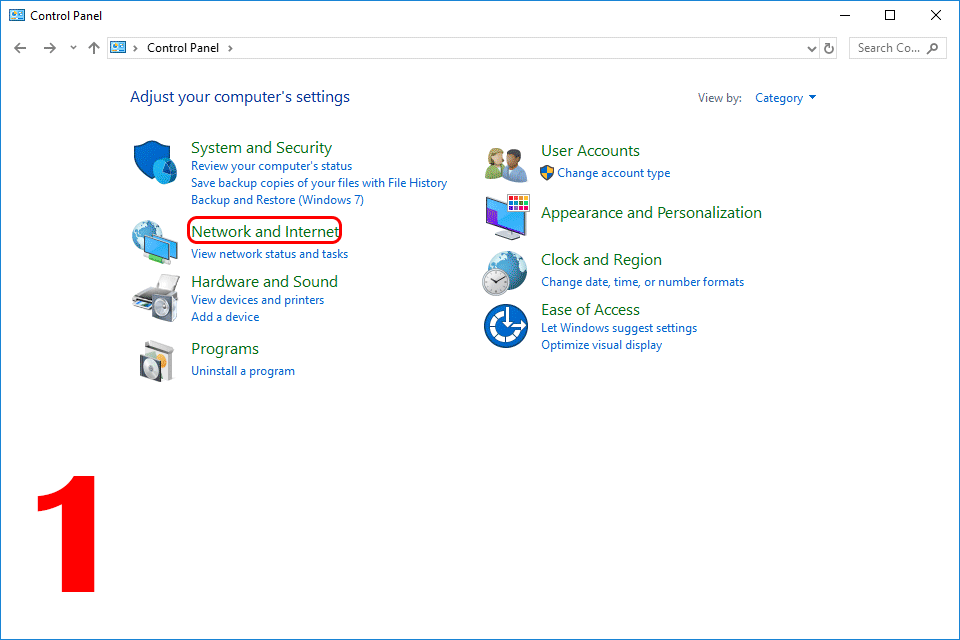This screenshot has height=640, width=960.
Task: Click the Clock and Region icon
Action: point(504,273)
